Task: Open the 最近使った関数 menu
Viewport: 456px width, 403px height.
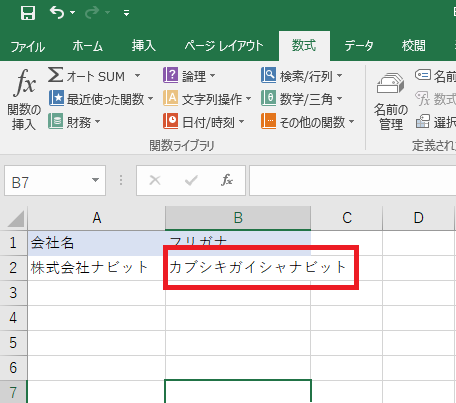Action: 101,99
